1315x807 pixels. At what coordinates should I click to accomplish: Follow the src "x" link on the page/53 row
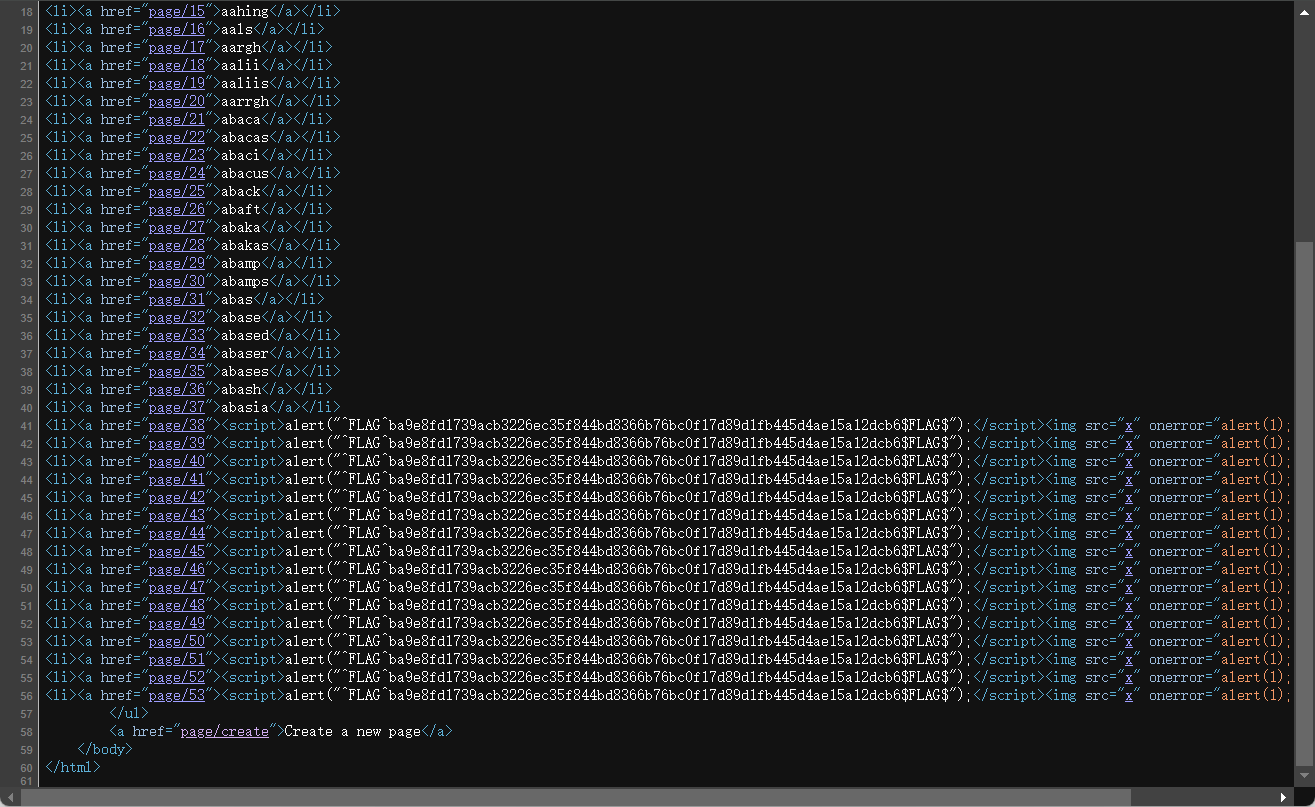pyautogui.click(x=1129, y=695)
